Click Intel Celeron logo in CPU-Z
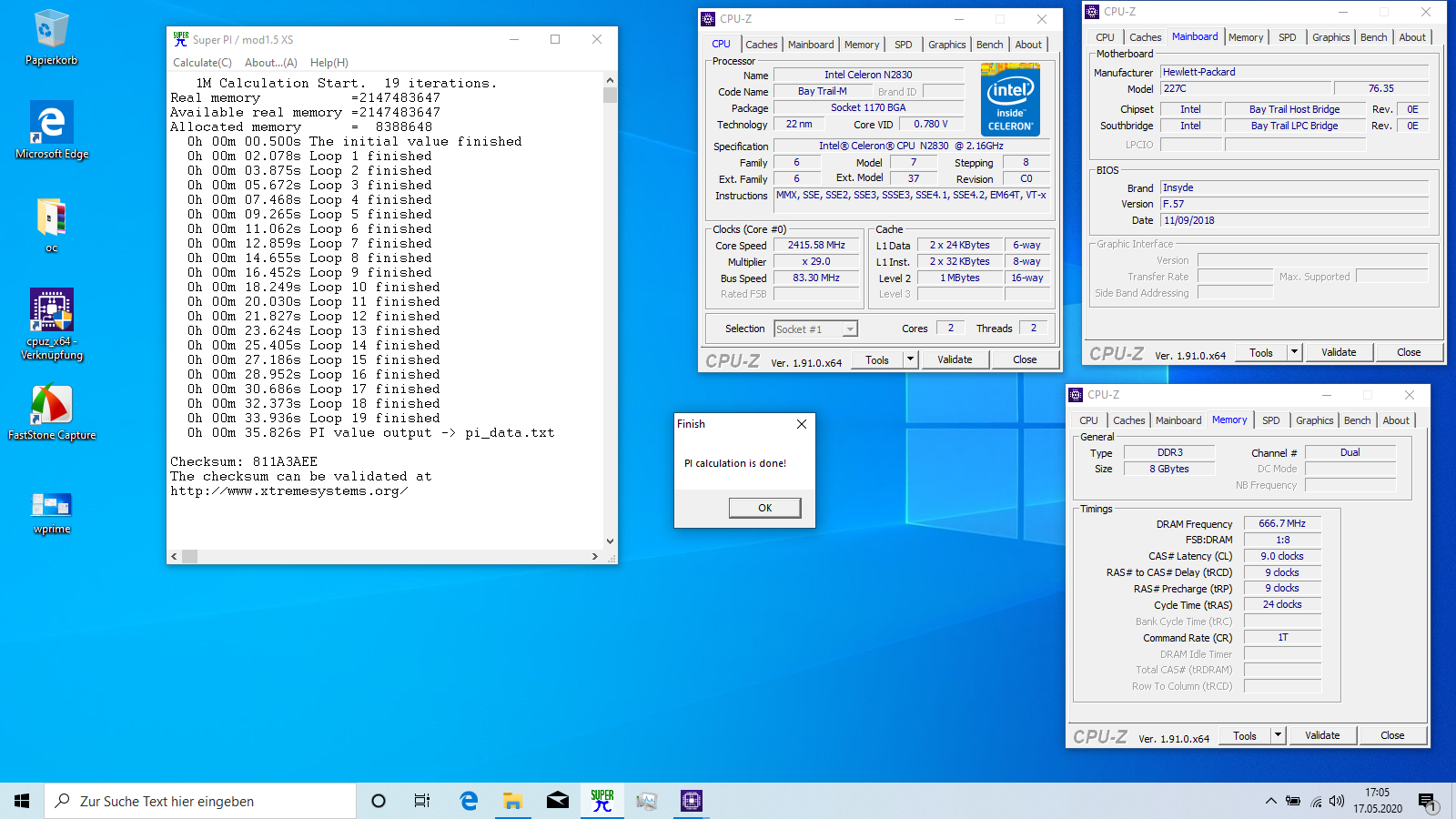This screenshot has width=1456, height=819. click(x=1010, y=99)
